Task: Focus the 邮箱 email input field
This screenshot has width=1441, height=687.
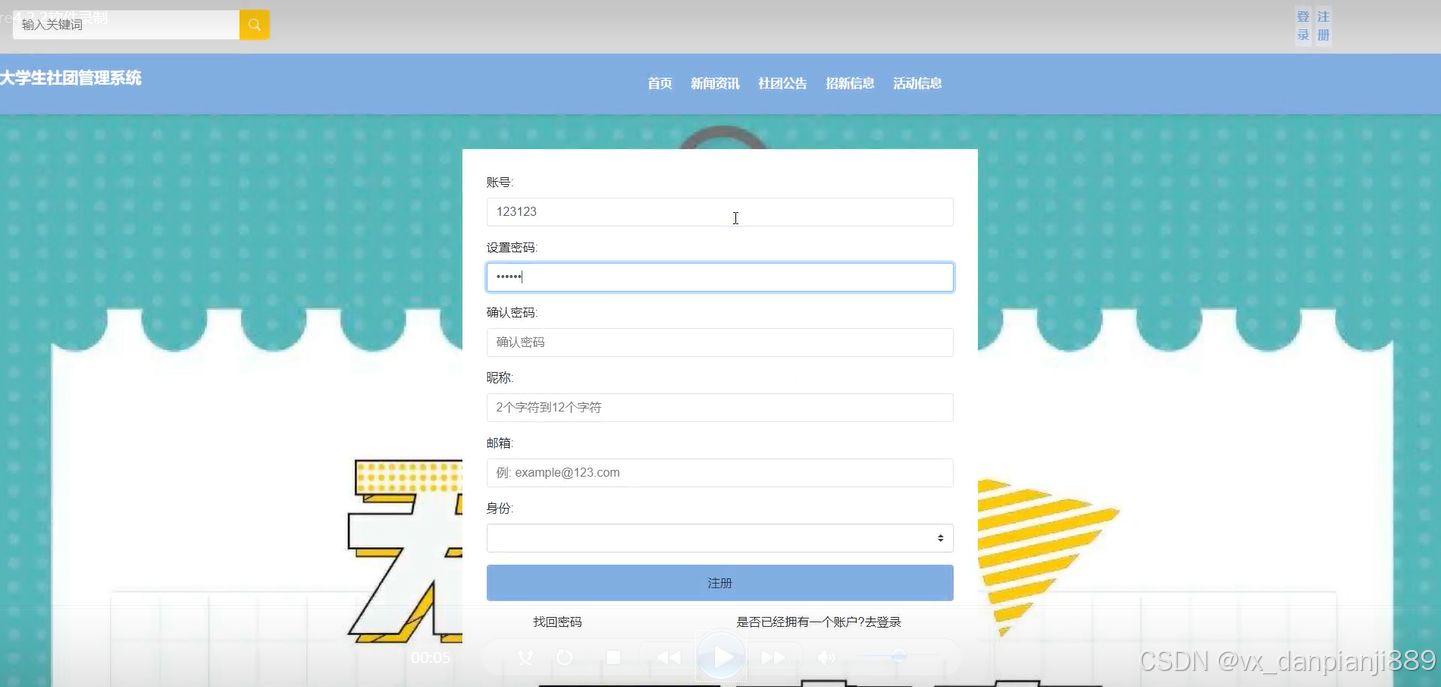Action: (x=720, y=472)
